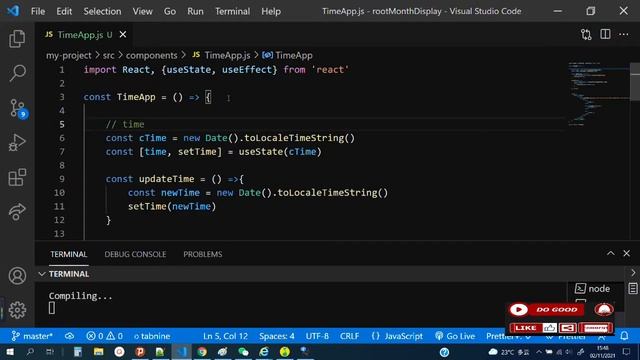Change indentation via Spaces: 4
This screenshot has width=640, height=360.
[276, 336]
